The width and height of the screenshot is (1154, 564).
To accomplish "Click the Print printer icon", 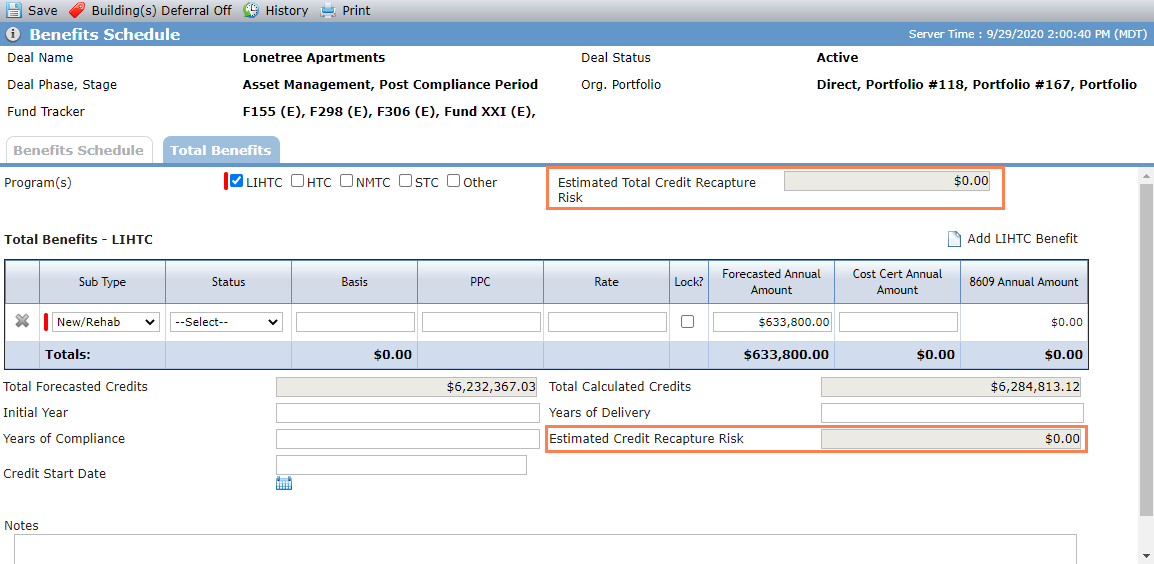I will click(328, 10).
